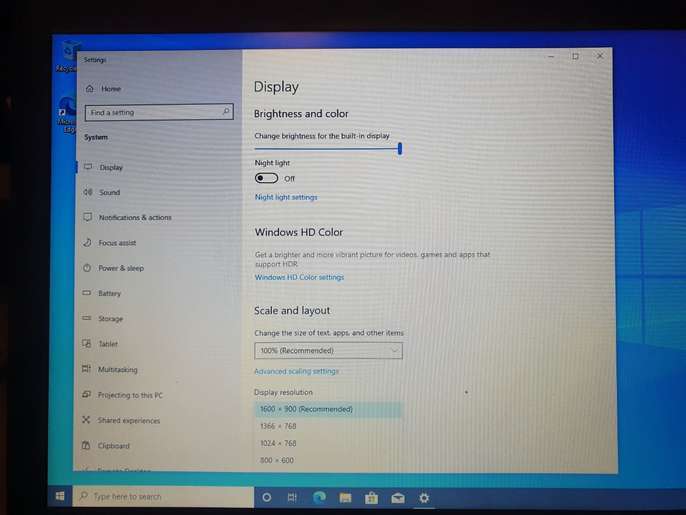686x515 pixels.
Task: Open the Home page in Settings
Action: click(104, 89)
